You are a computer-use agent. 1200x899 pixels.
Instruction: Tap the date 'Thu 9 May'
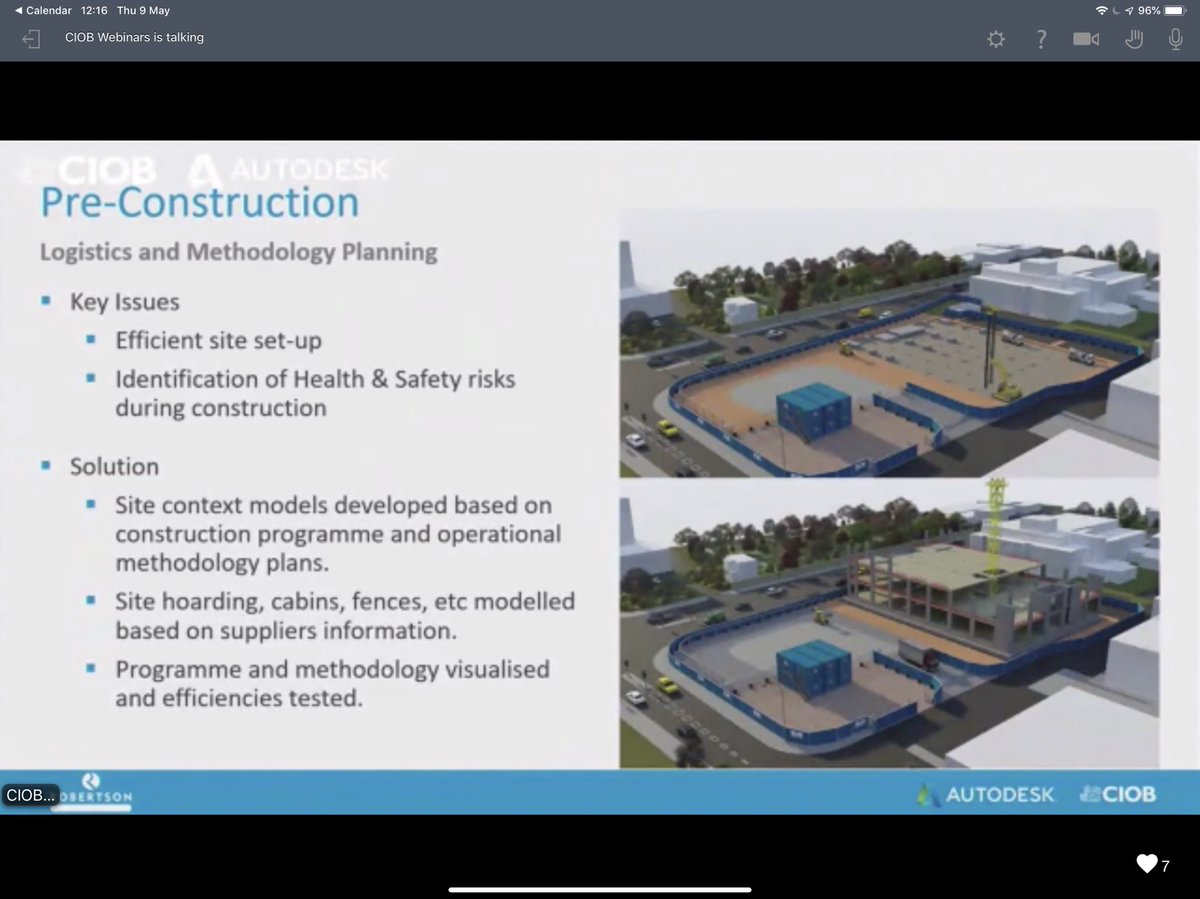pos(144,10)
